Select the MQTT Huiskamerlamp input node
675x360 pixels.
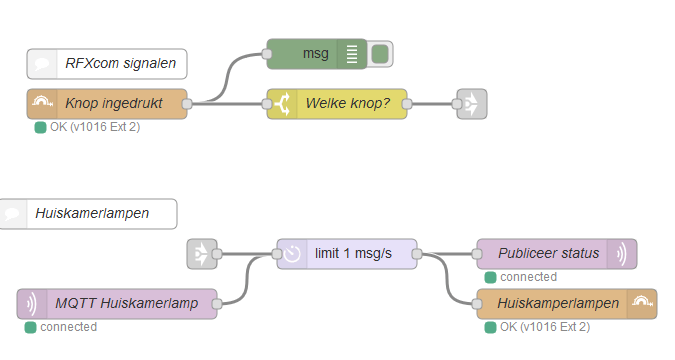117,304
